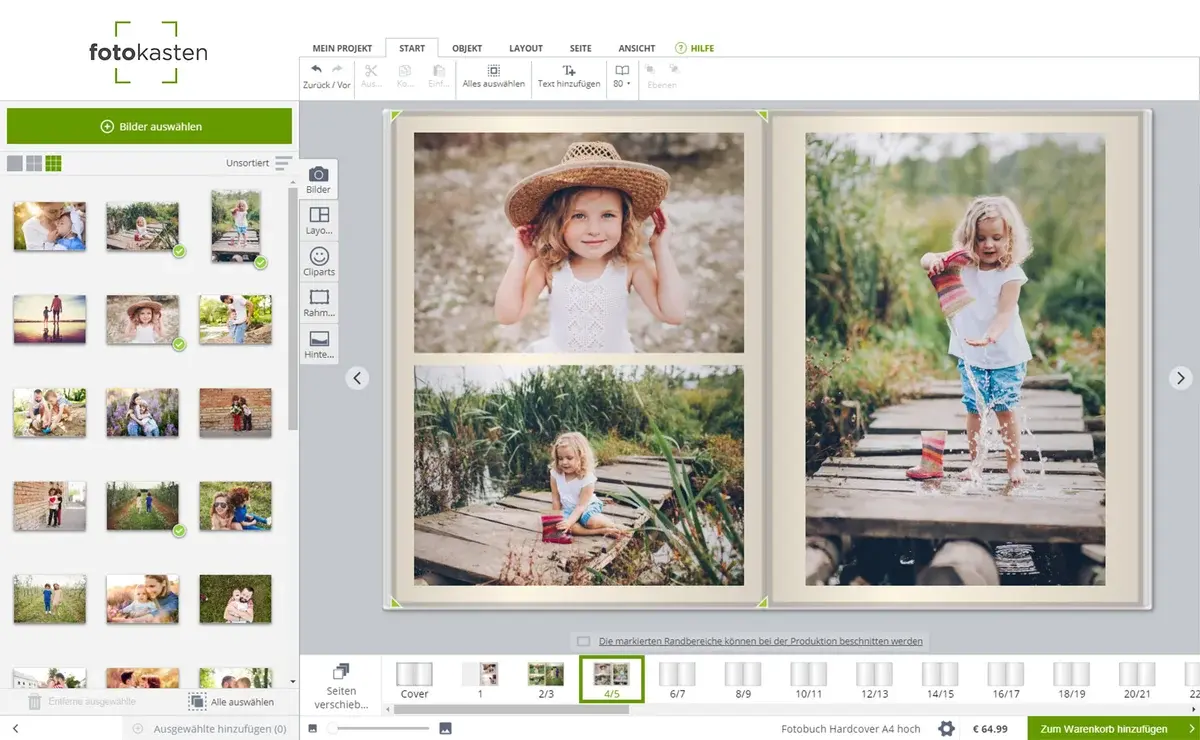Select the Cover page thumbnail
Screen dimensions: 1200x740
coord(414,680)
